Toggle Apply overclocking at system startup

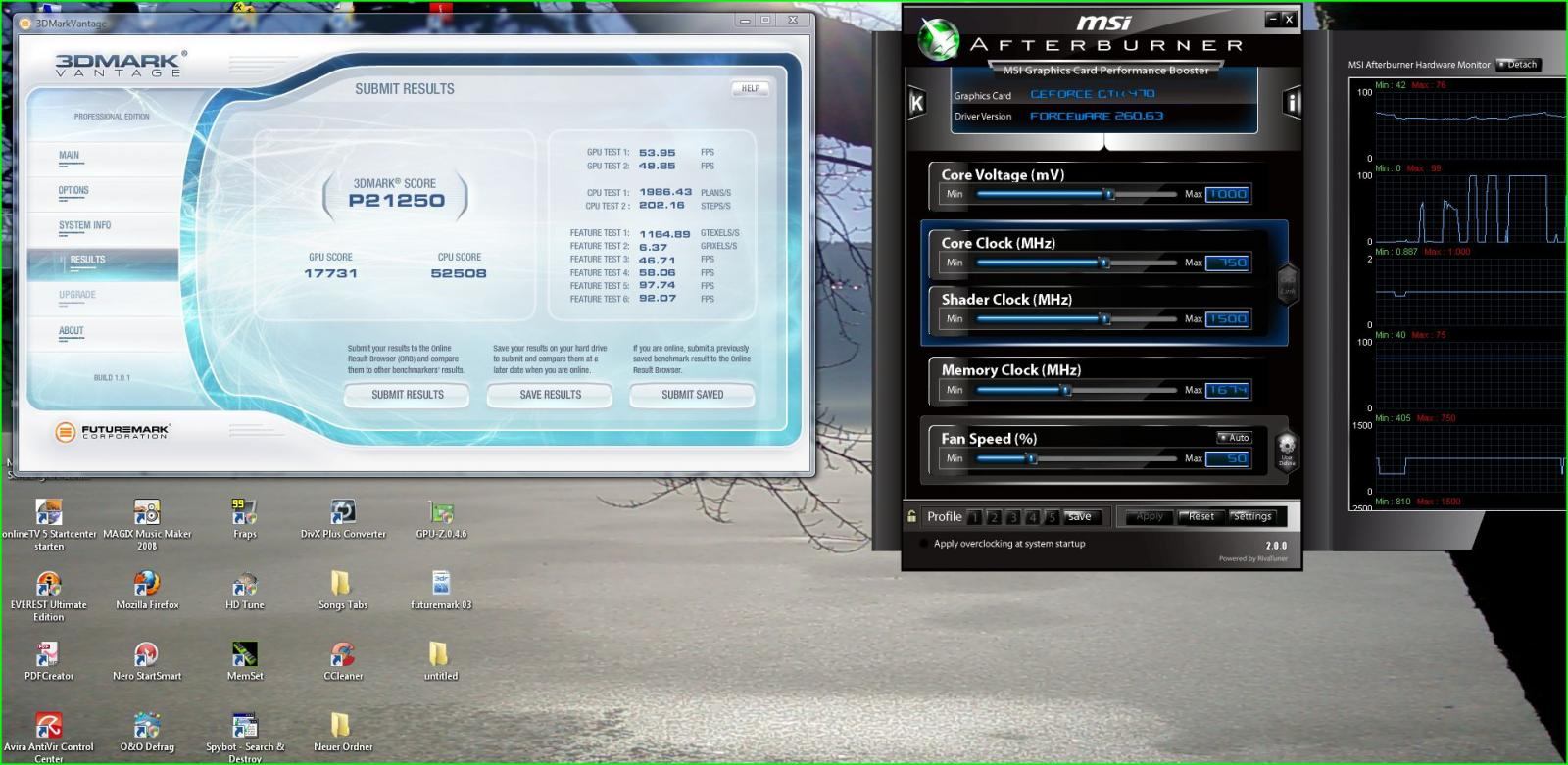pyautogui.click(x=923, y=544)
